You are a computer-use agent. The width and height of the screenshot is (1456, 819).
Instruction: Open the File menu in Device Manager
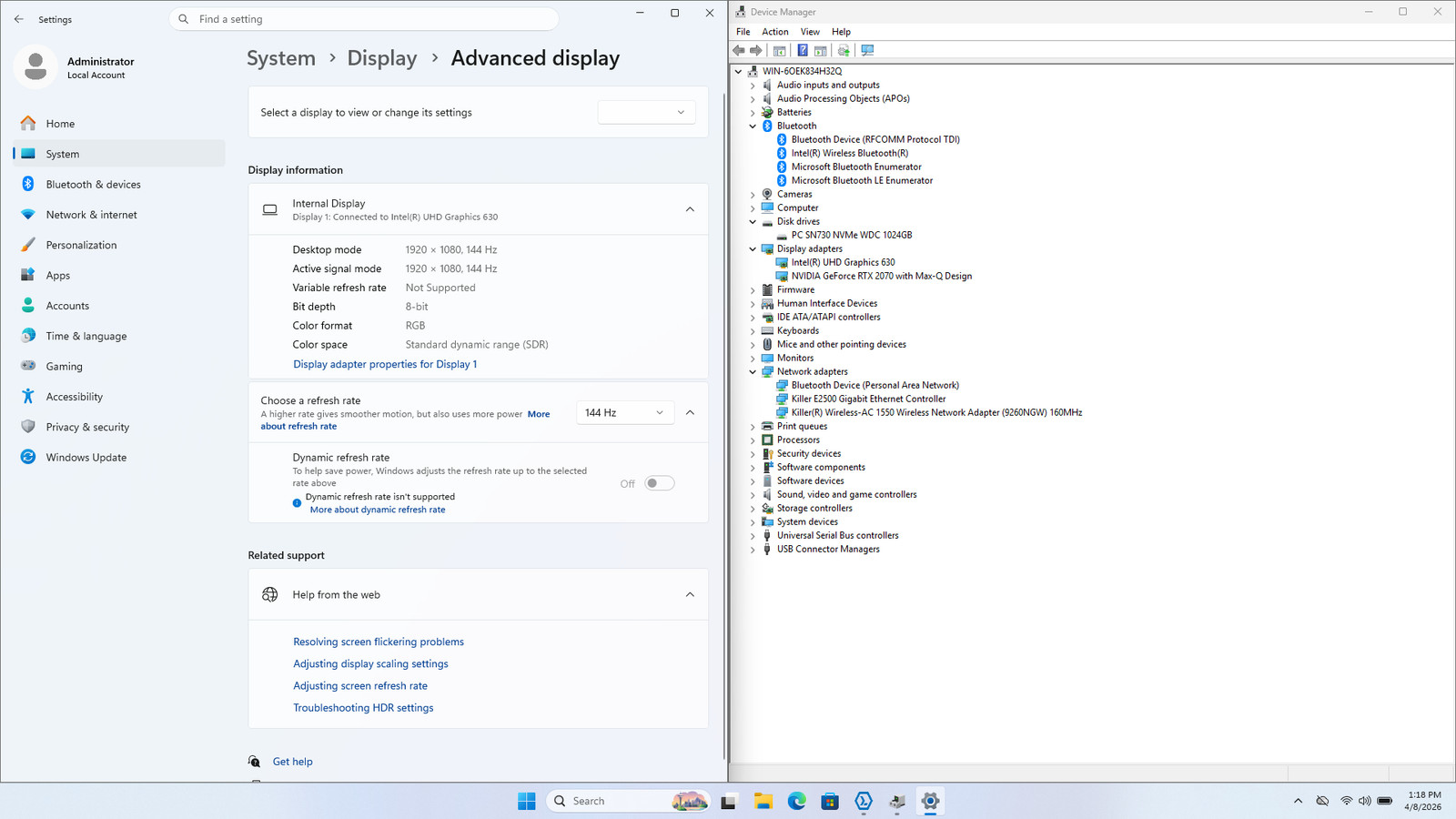pyautogui.click(x=743, y=32)
